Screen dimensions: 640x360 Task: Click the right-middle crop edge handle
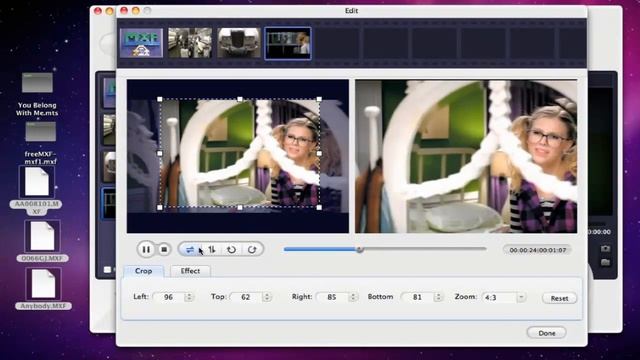tap(319, 153)
